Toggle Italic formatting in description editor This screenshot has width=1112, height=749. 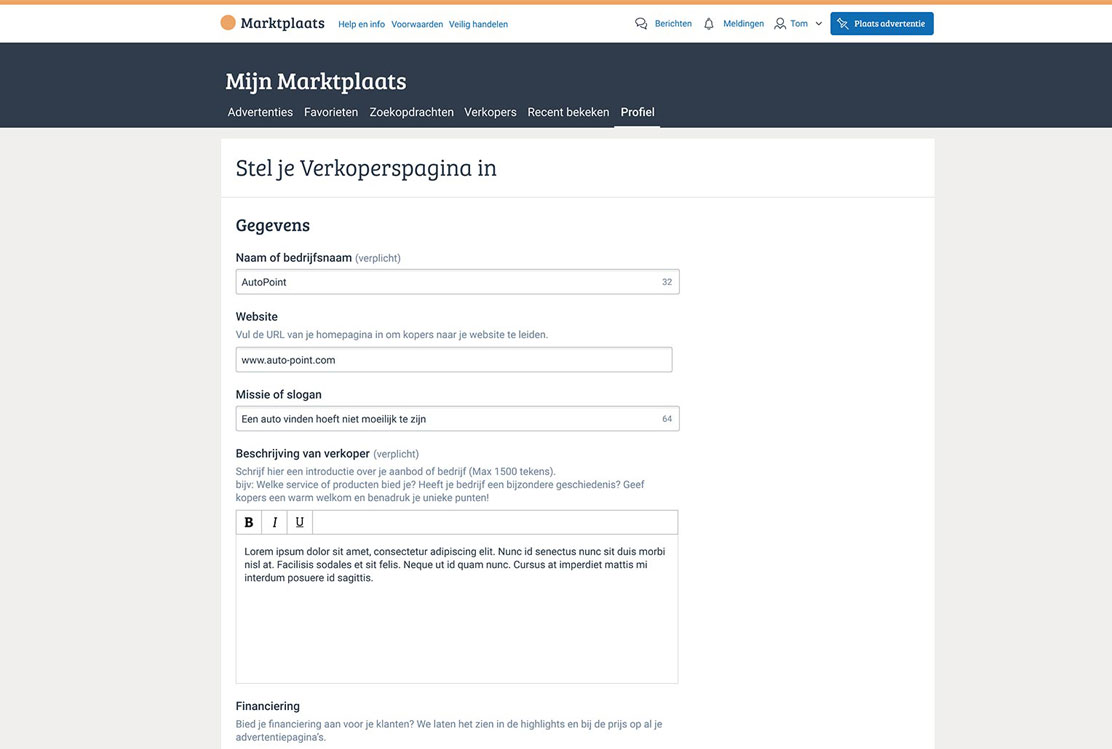coord(274,522)
